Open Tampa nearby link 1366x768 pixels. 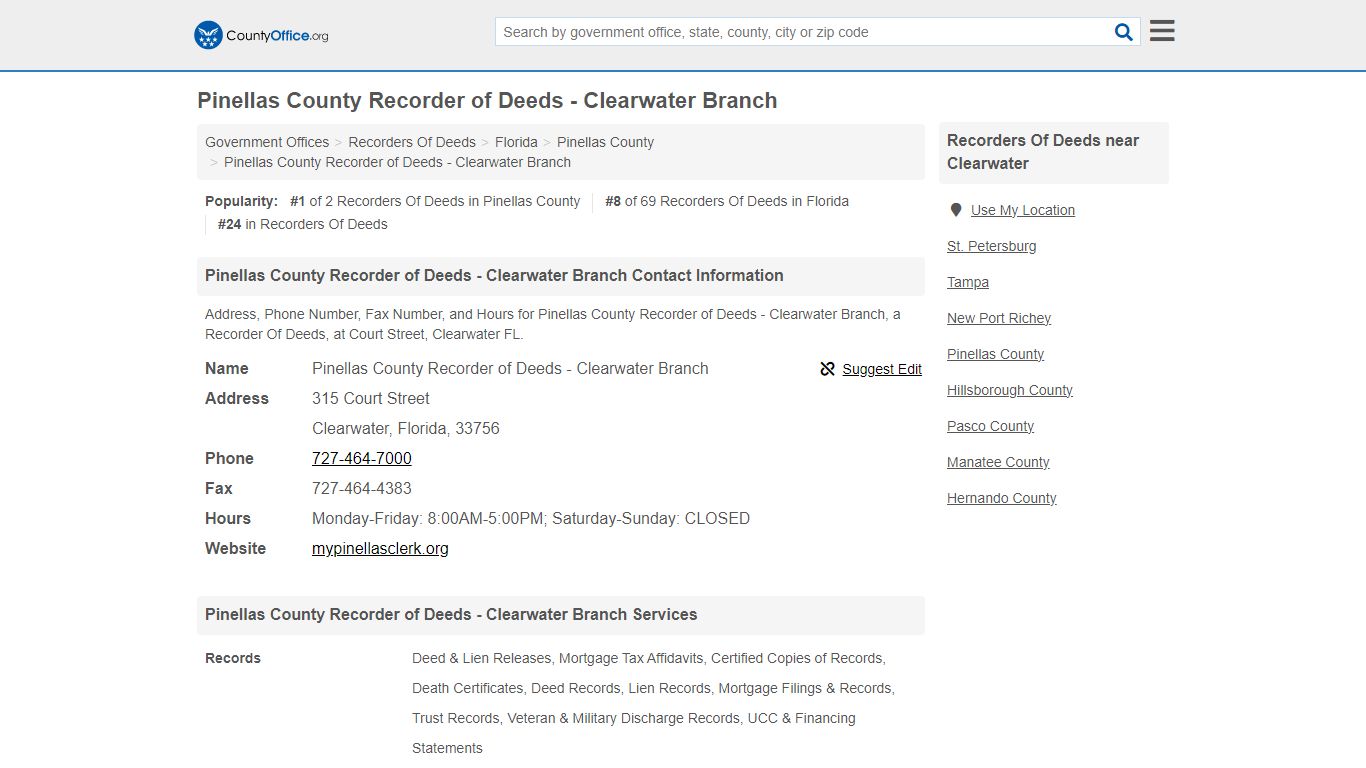pyautogui.click(x=968, y=282)
